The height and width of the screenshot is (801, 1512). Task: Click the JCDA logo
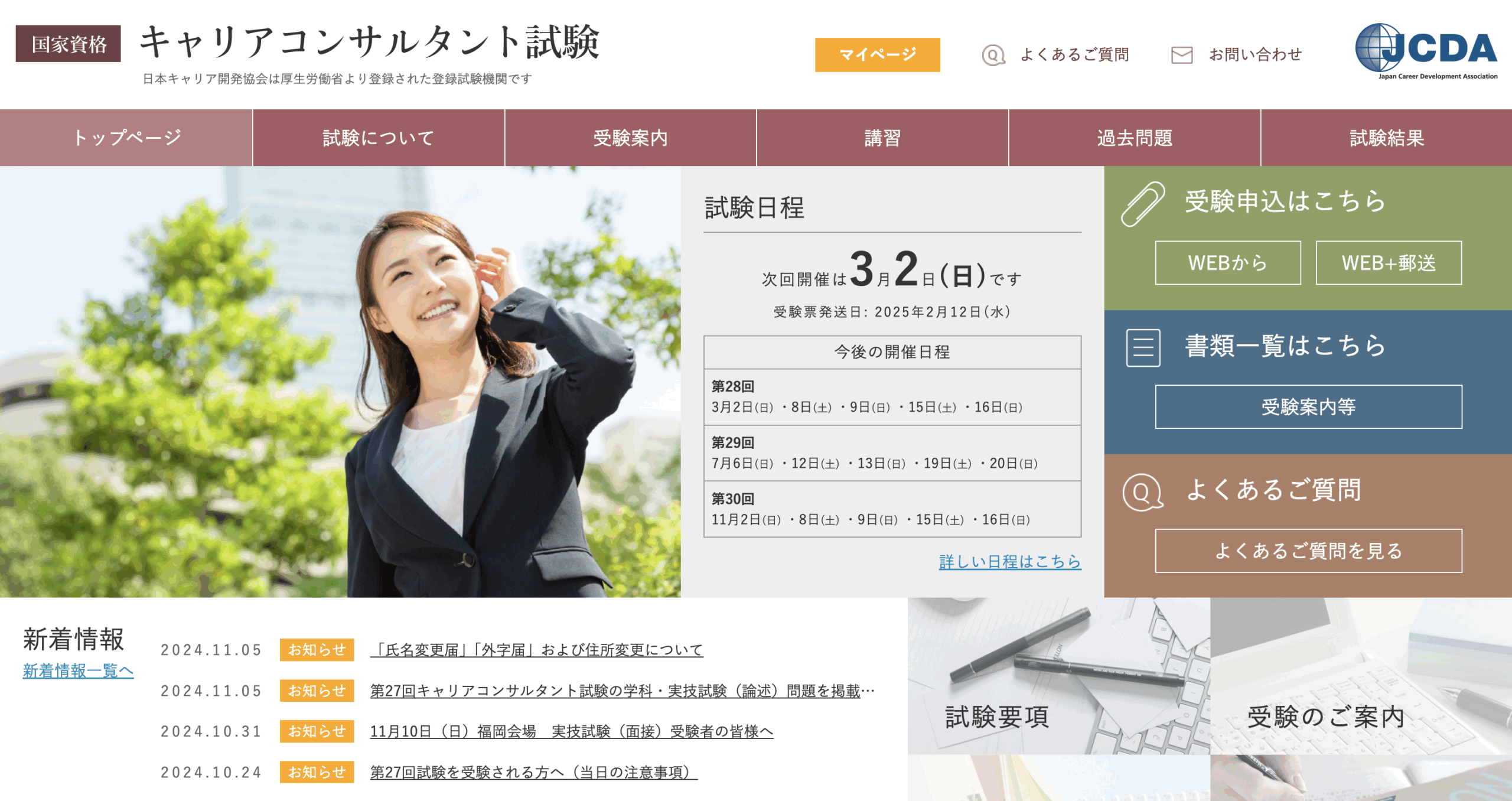[x=1426, y=51]
